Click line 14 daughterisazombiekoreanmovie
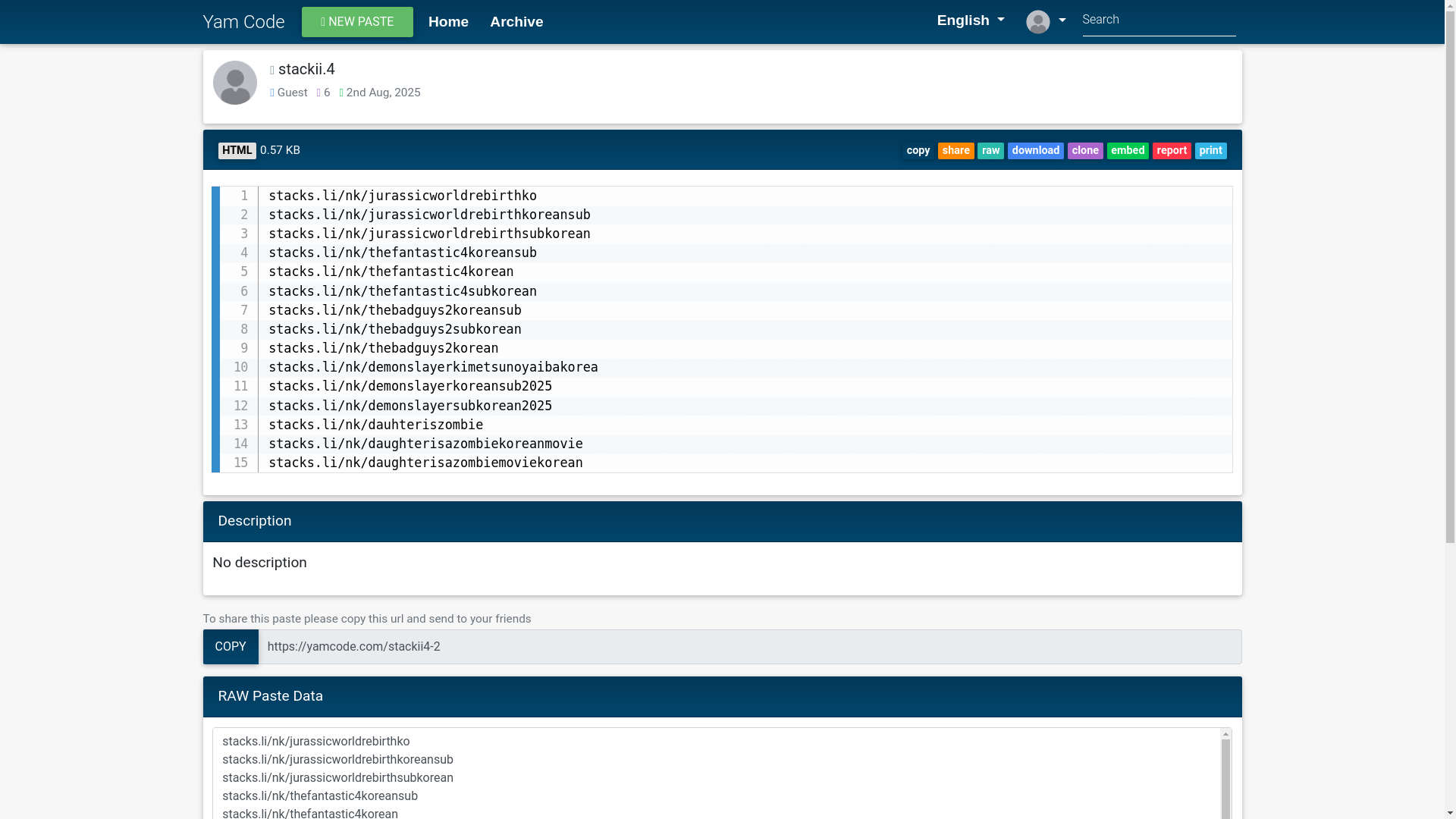 (425, 444)
